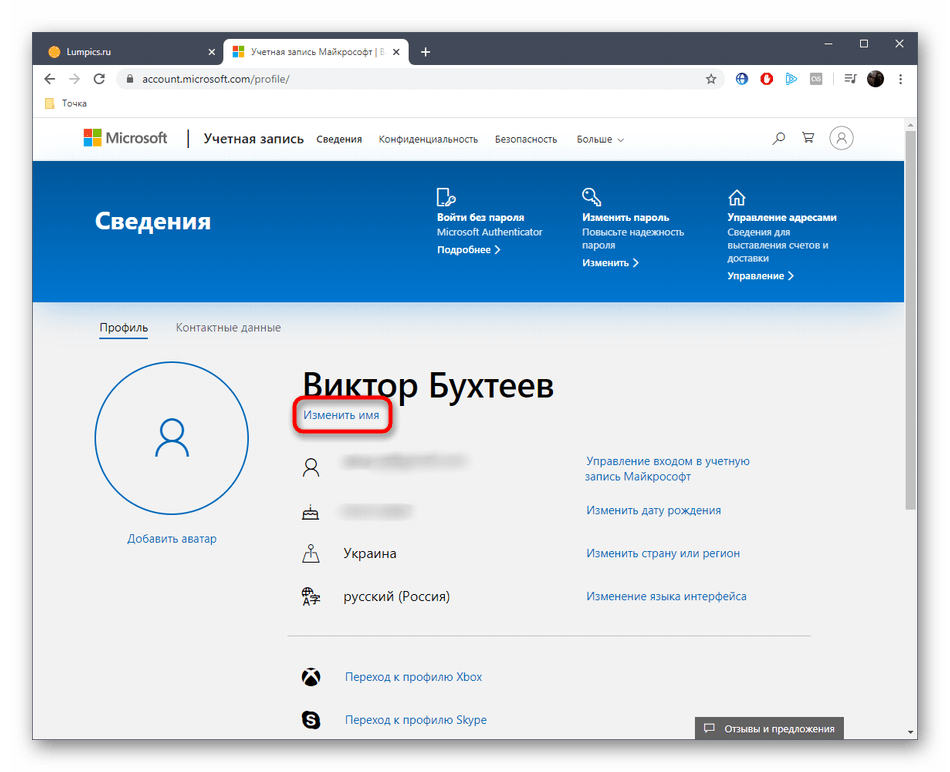The width and height of the screenshot is (950, 772).
Task: Open Безопасность menu item
Action: point(525,140)
